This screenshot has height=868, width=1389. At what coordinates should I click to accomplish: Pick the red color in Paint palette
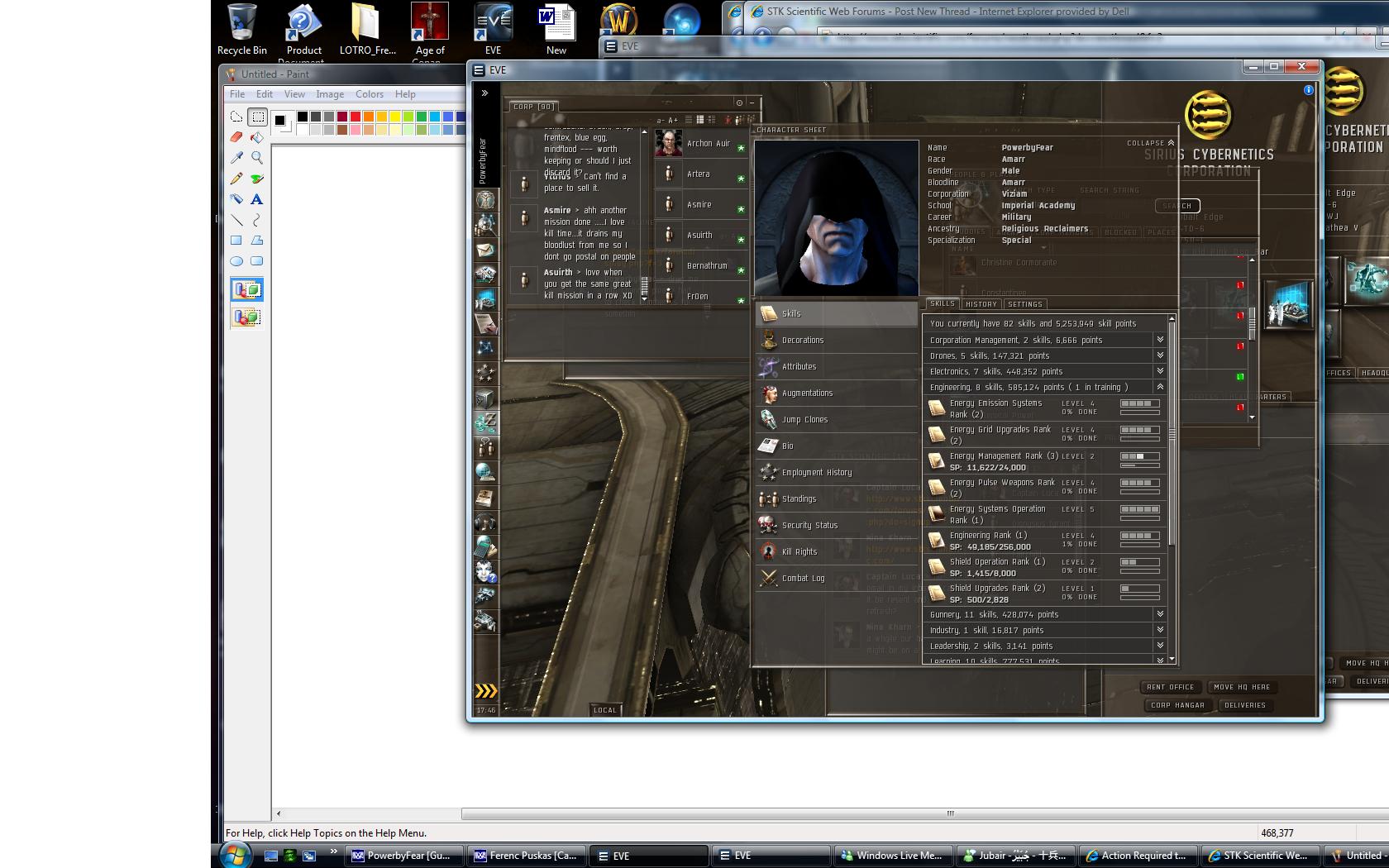[x=356, y=117]
